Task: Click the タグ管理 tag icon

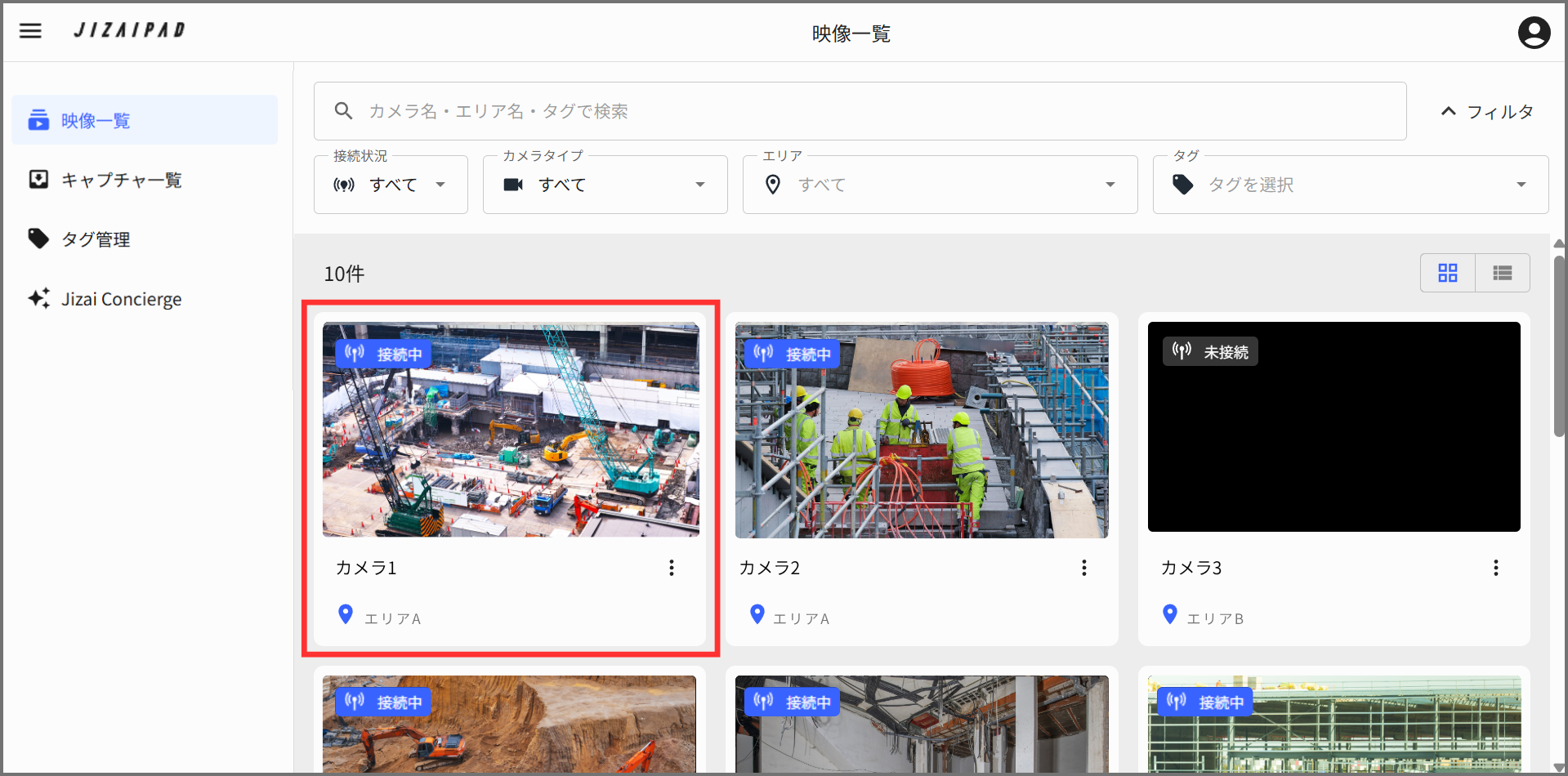Action: pyautogui.click(x=38, y=239)
